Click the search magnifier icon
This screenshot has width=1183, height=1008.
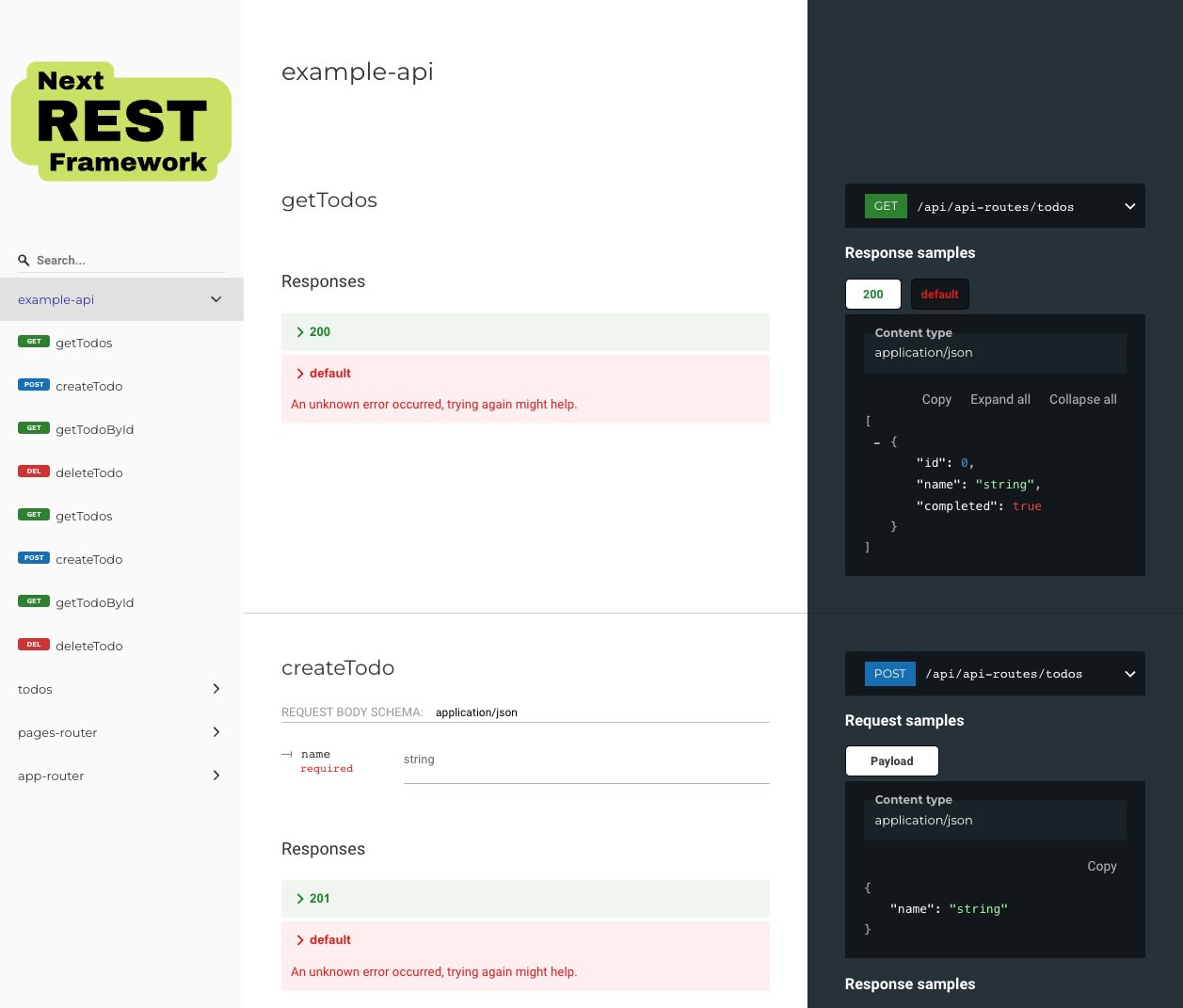tap(24, 260)
